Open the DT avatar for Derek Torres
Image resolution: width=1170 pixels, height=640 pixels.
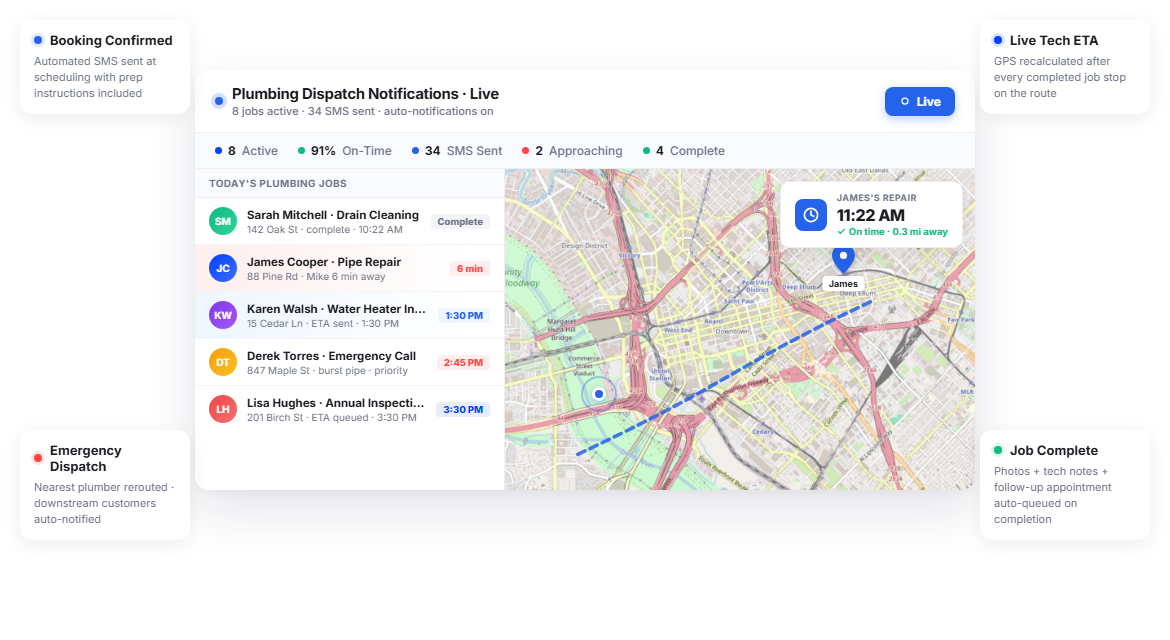pos(222,363)
